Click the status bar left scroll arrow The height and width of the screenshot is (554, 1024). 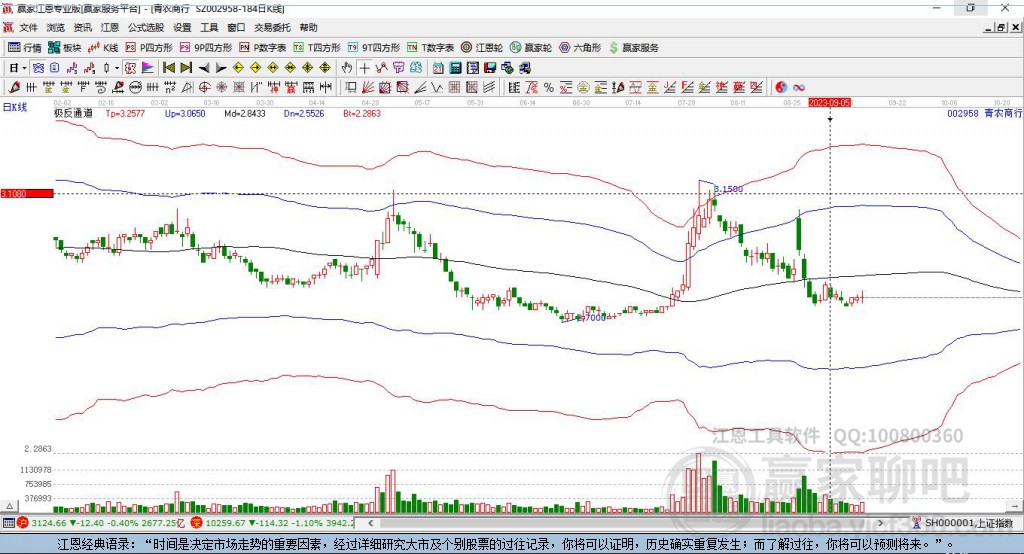[x=370, y=523]
